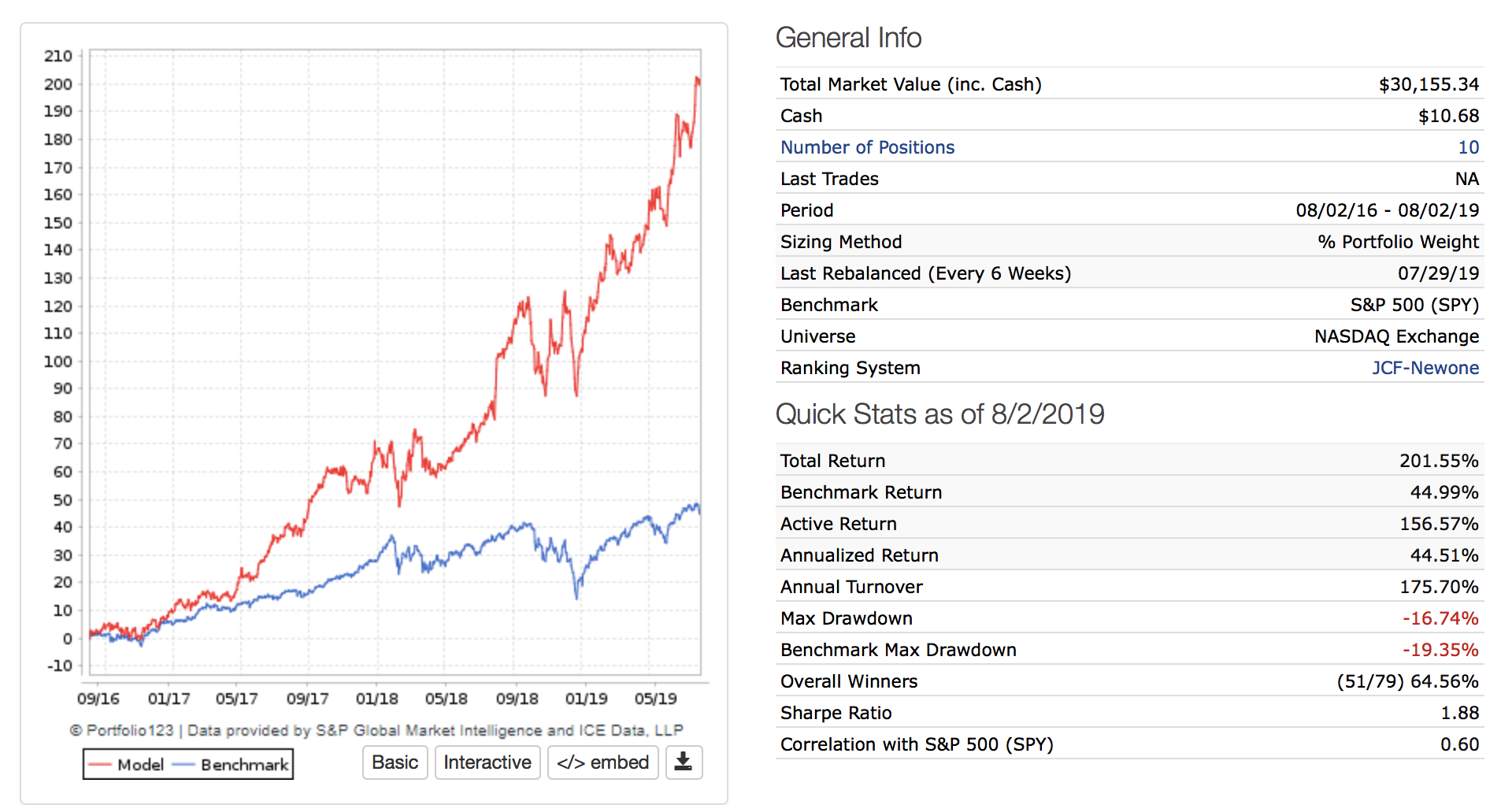The image size is (1512, 805).
Task: Click the red Model legend entry
Action: click(128, 764)
